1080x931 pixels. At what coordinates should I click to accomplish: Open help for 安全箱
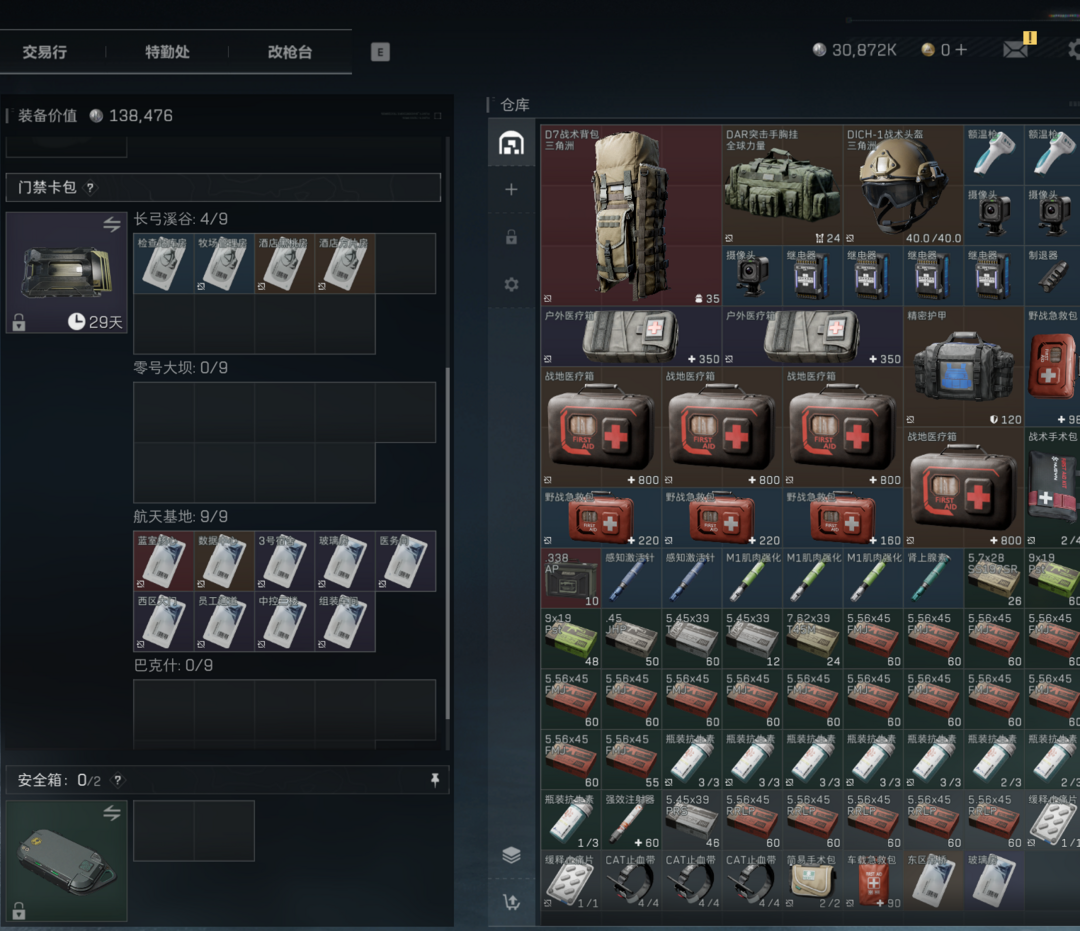118,780
